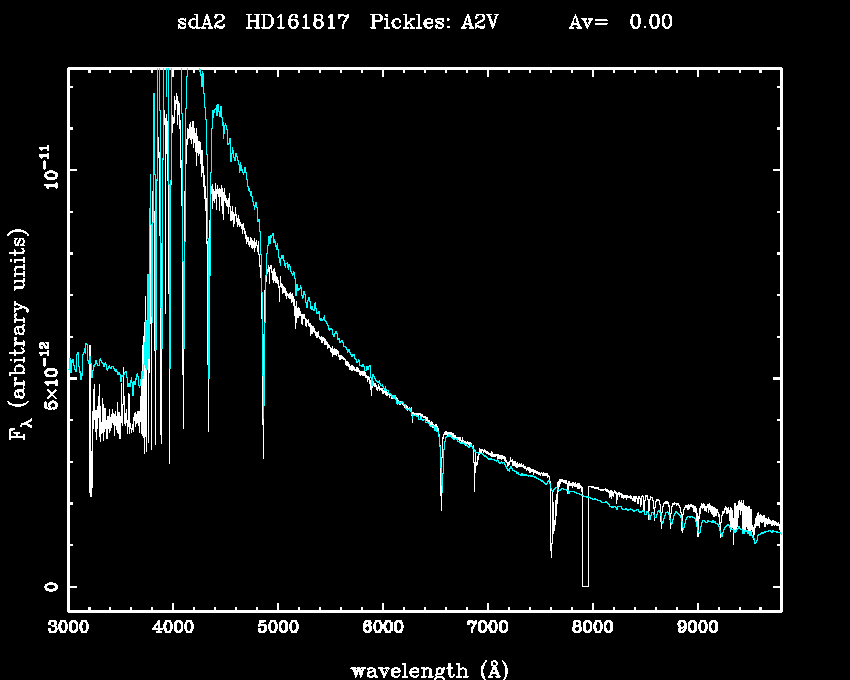850x680 pixels.
Task: Click the 'Av= 0.00' extinction value
Action: (x=620, y=23)
